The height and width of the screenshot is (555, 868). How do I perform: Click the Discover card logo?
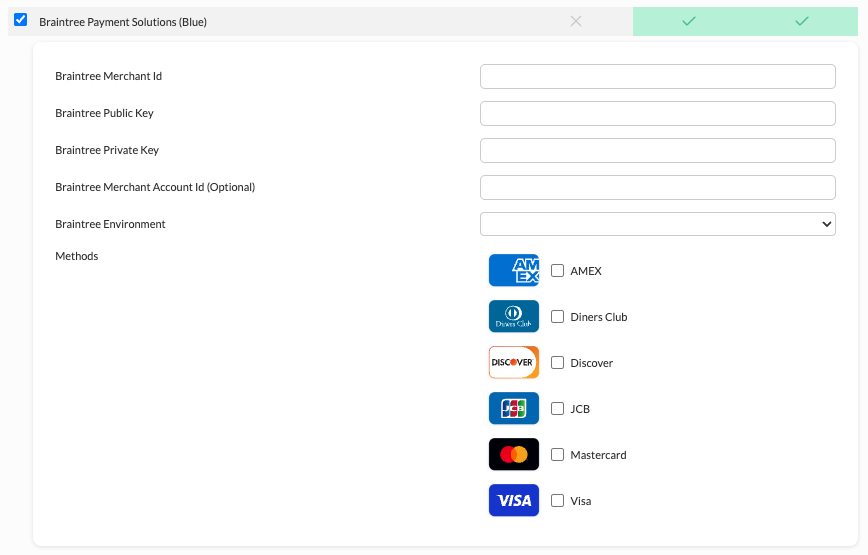point(514,362)
